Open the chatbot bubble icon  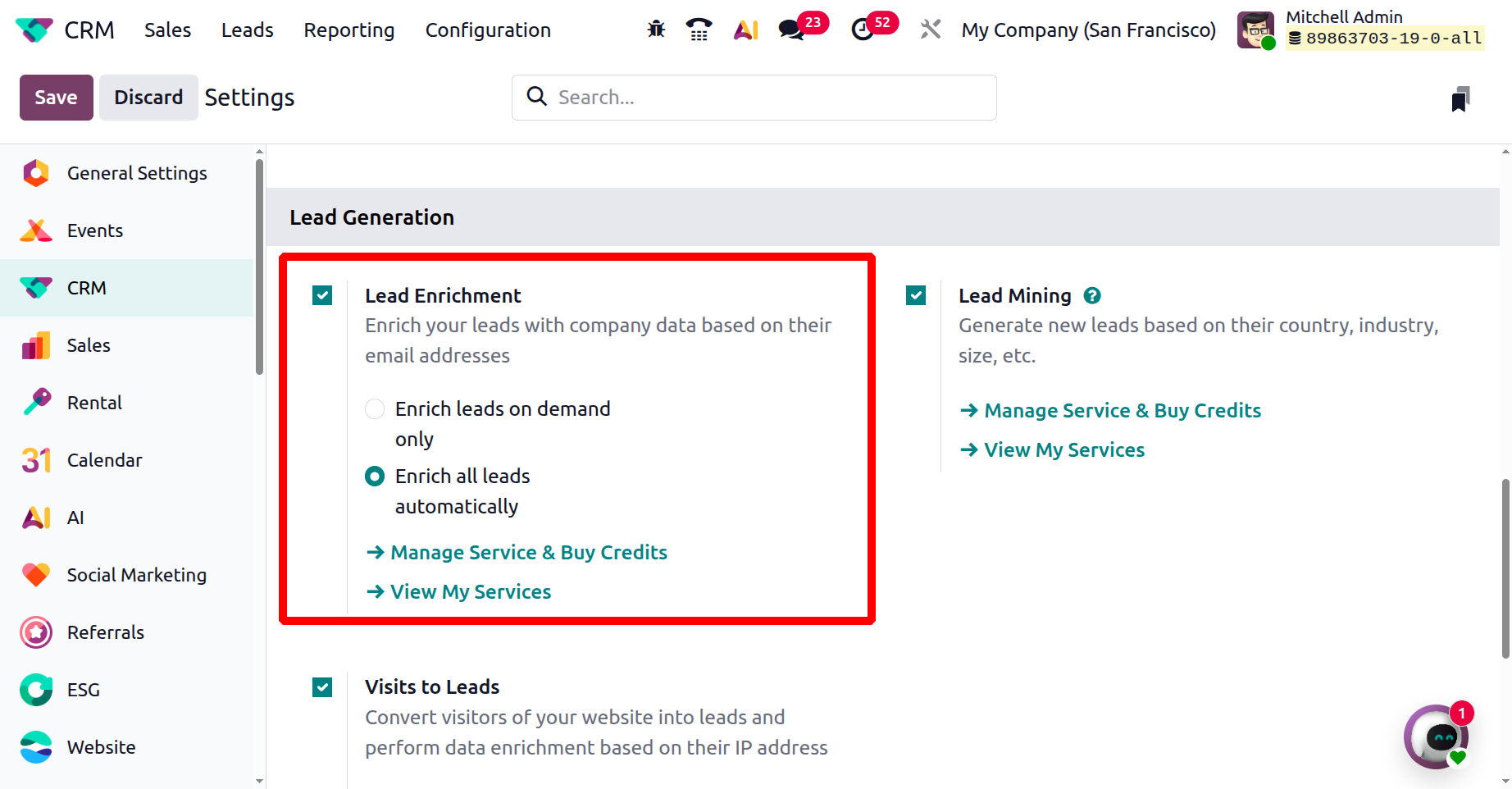[1436, 737]
